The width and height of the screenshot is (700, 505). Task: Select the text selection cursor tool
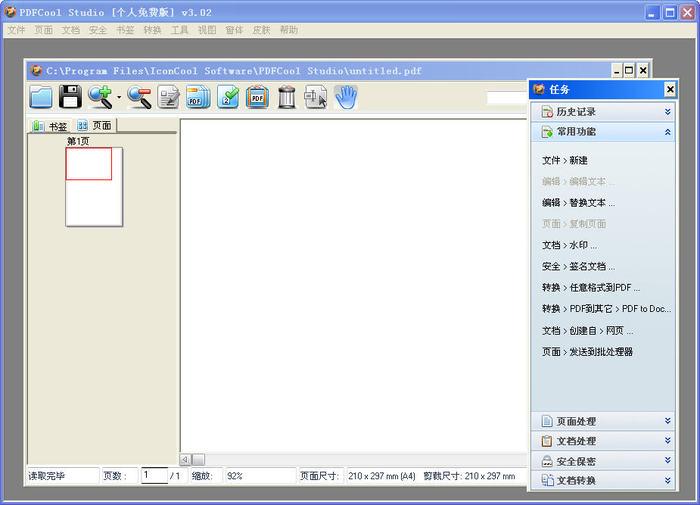316,97
